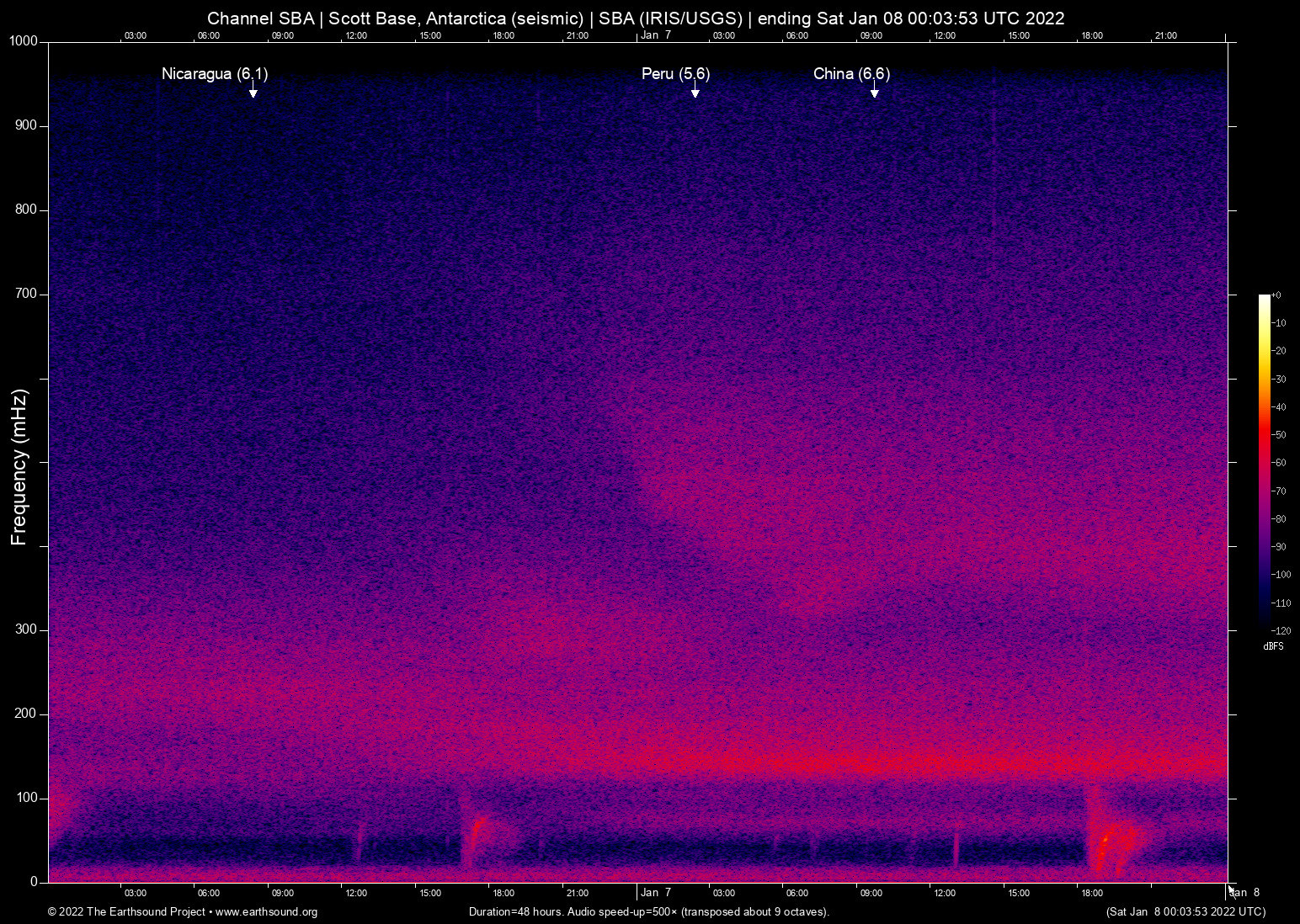Click the Frequency (mHz) axis label
Viewport: 1300px width, 924px height.
tap(19, 467)
